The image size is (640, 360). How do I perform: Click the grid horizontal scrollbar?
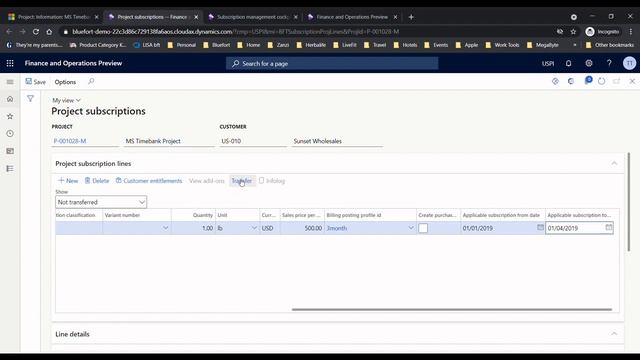451,309
